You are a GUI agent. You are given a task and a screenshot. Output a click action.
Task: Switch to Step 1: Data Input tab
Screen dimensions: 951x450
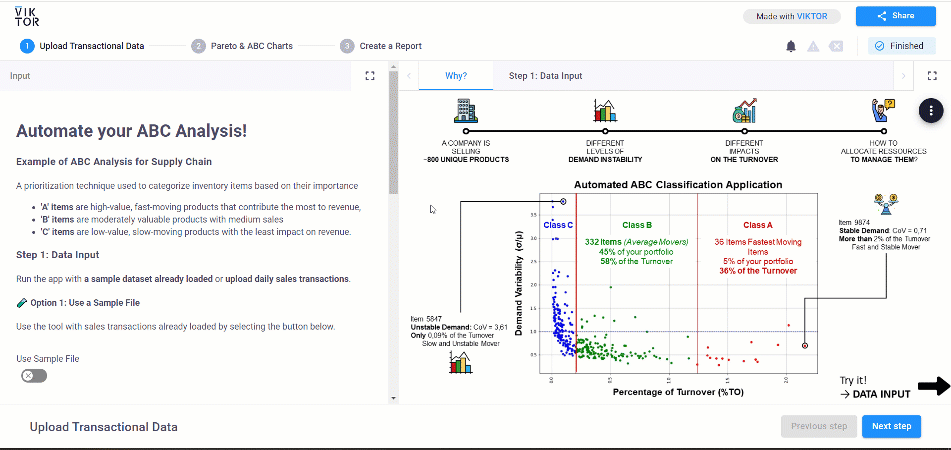[545, 75]
